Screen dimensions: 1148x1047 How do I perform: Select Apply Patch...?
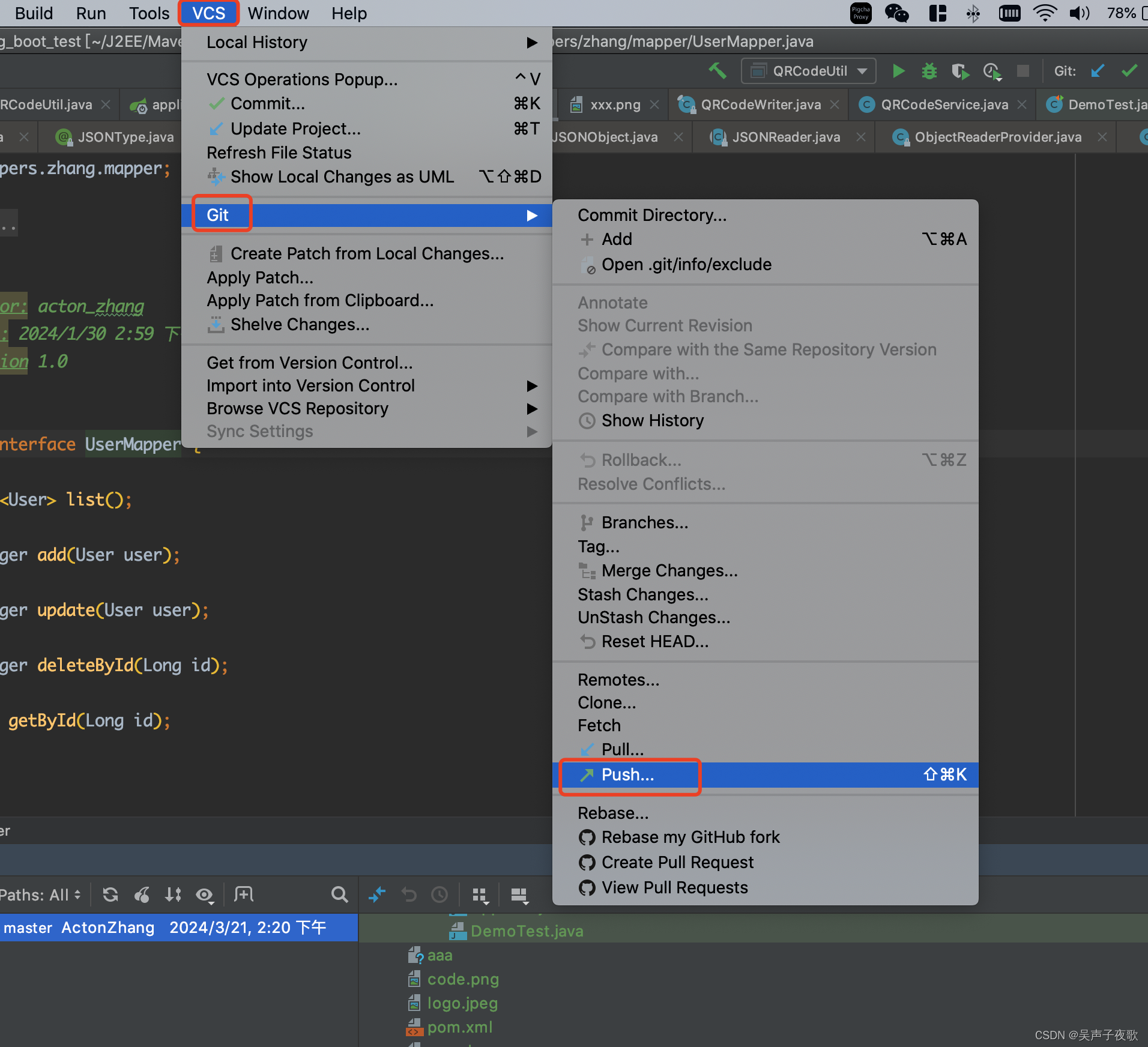click(366, 277)
